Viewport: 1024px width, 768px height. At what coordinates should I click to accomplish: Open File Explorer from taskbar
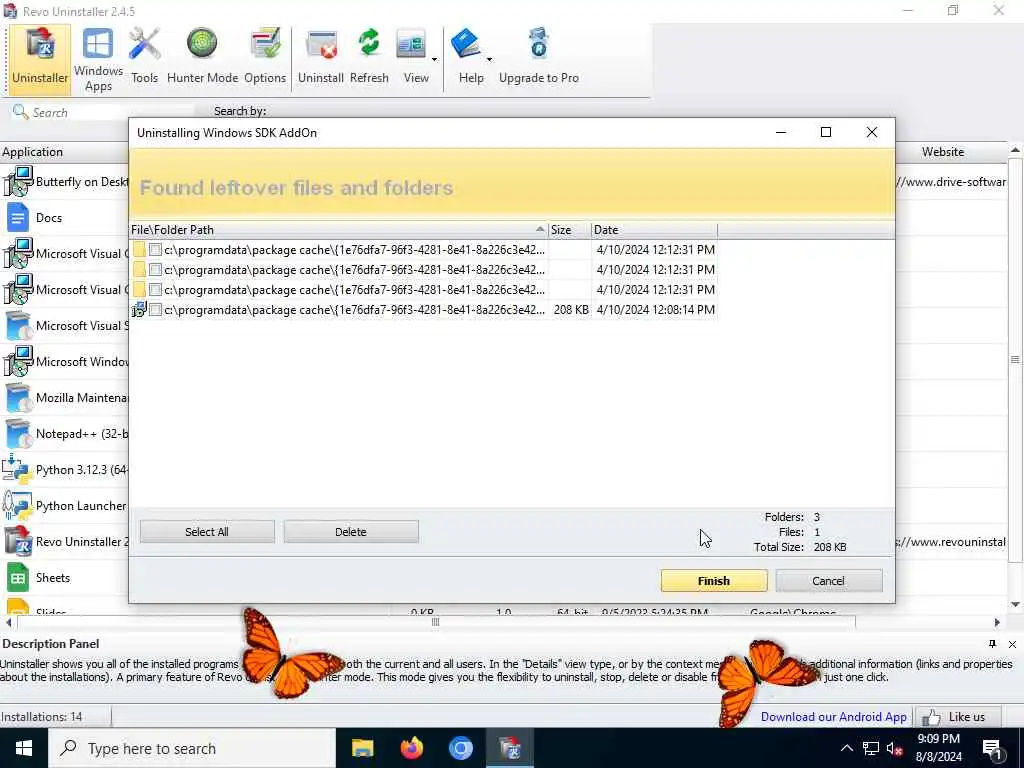[362, 748]
